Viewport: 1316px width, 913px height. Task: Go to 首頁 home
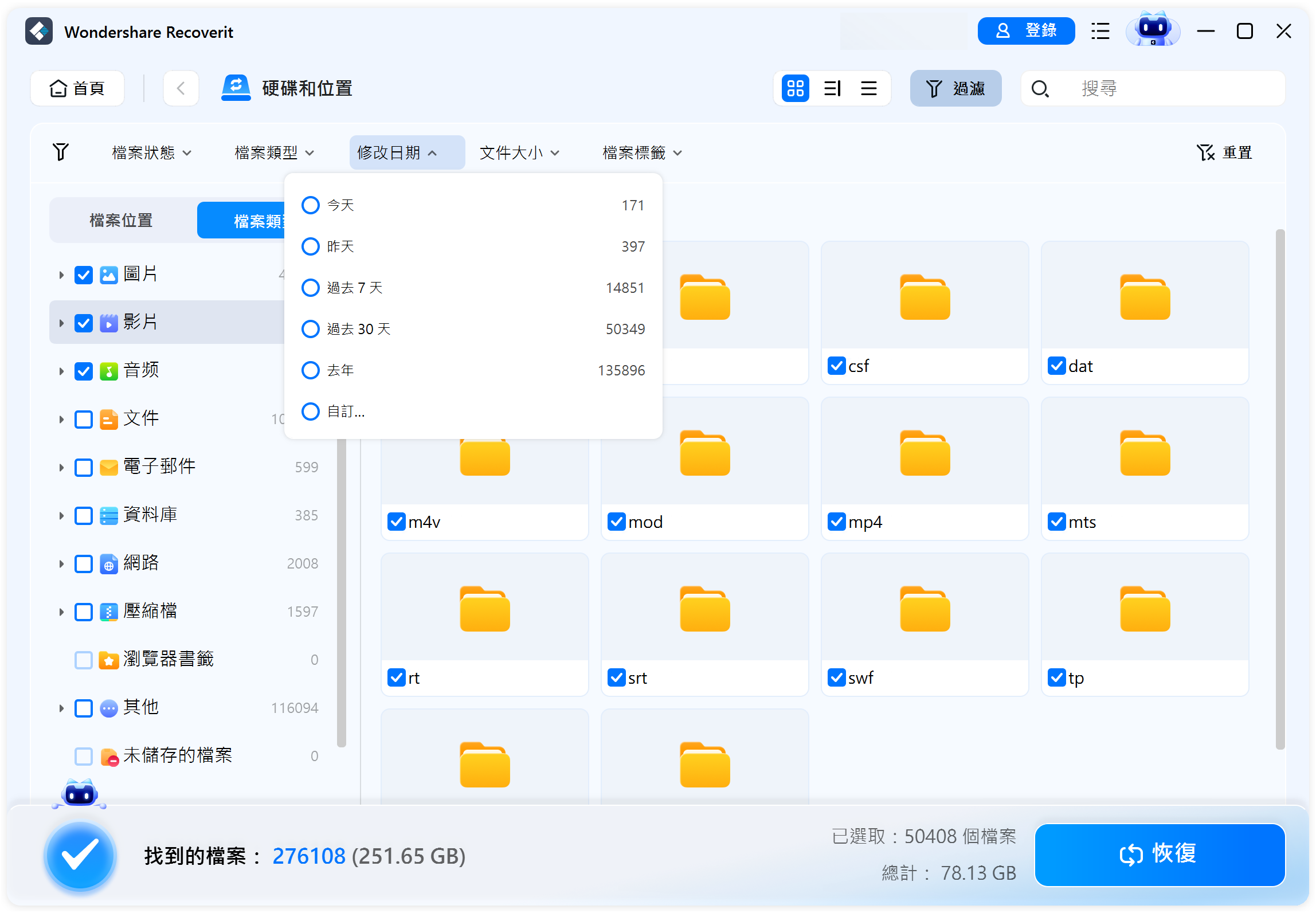pyautogui.click(x=77, y=88)
